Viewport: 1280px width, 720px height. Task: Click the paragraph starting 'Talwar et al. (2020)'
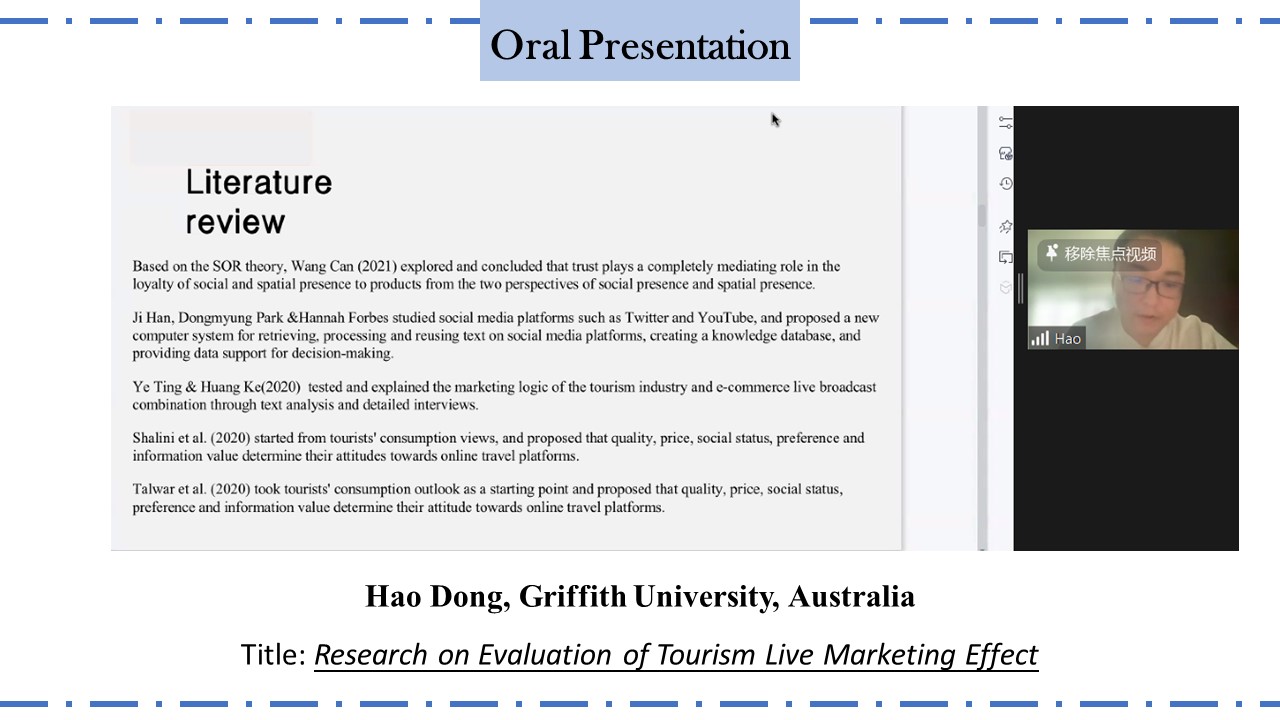(487, 498)
